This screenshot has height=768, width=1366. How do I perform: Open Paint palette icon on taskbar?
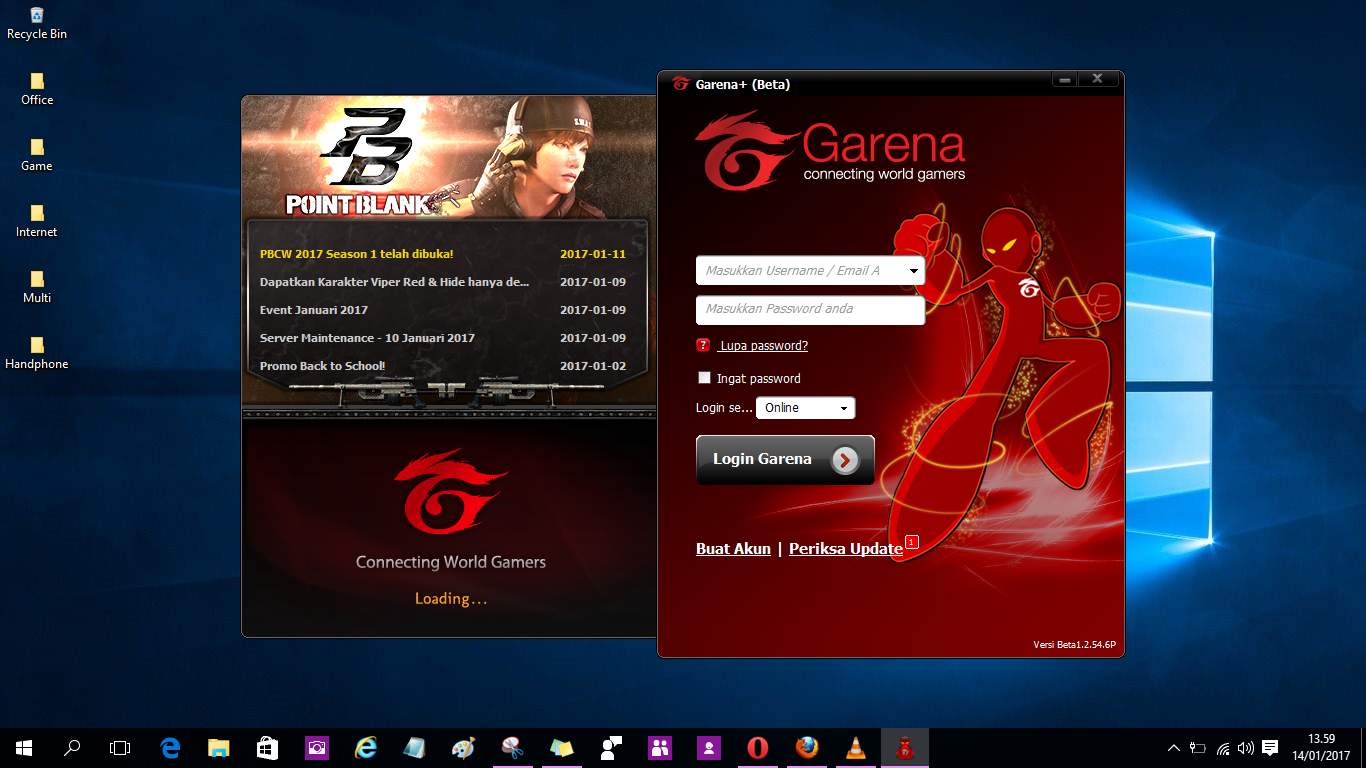[463, 747]
